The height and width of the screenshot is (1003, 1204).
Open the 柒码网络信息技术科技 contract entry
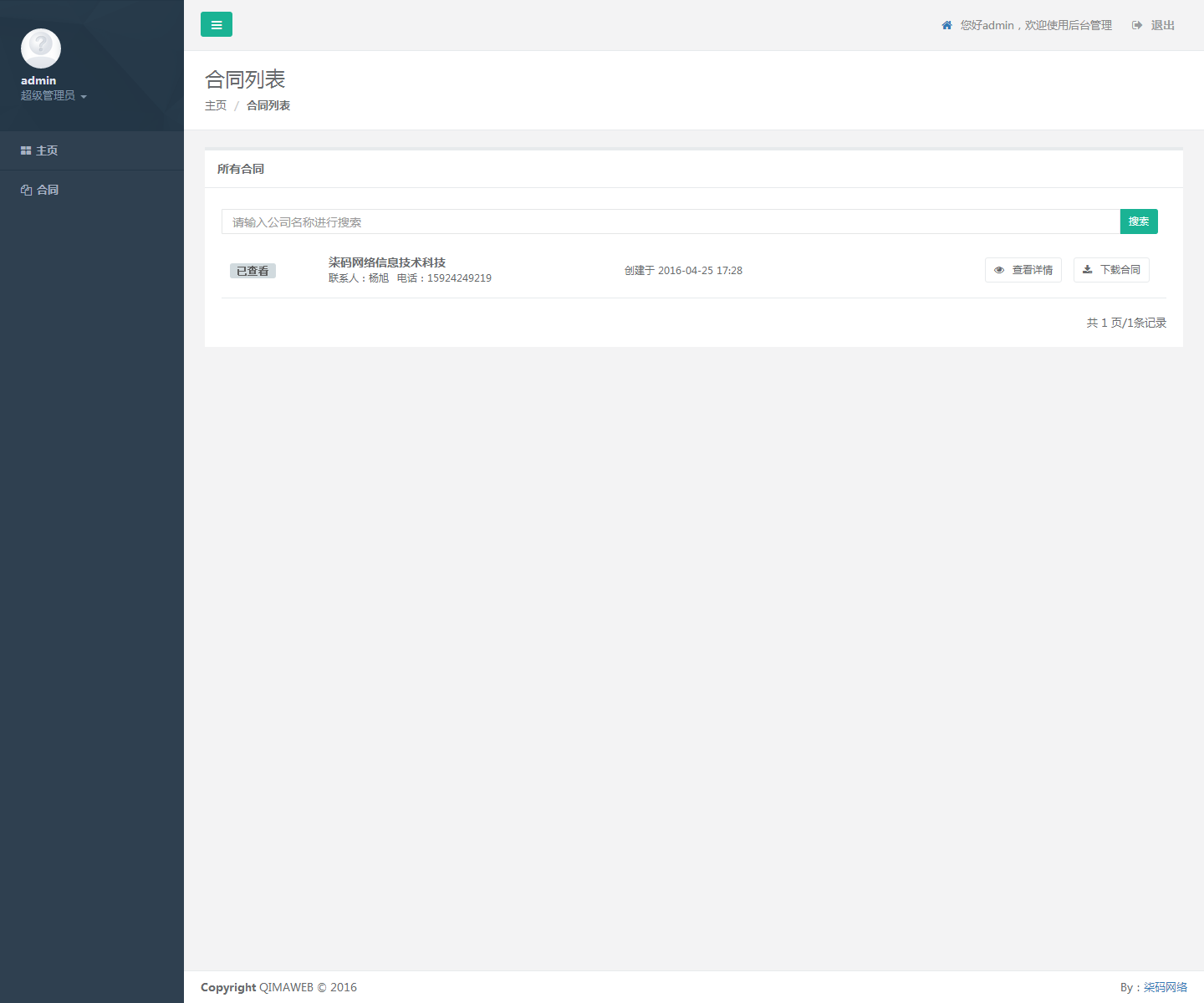[387, 262]
